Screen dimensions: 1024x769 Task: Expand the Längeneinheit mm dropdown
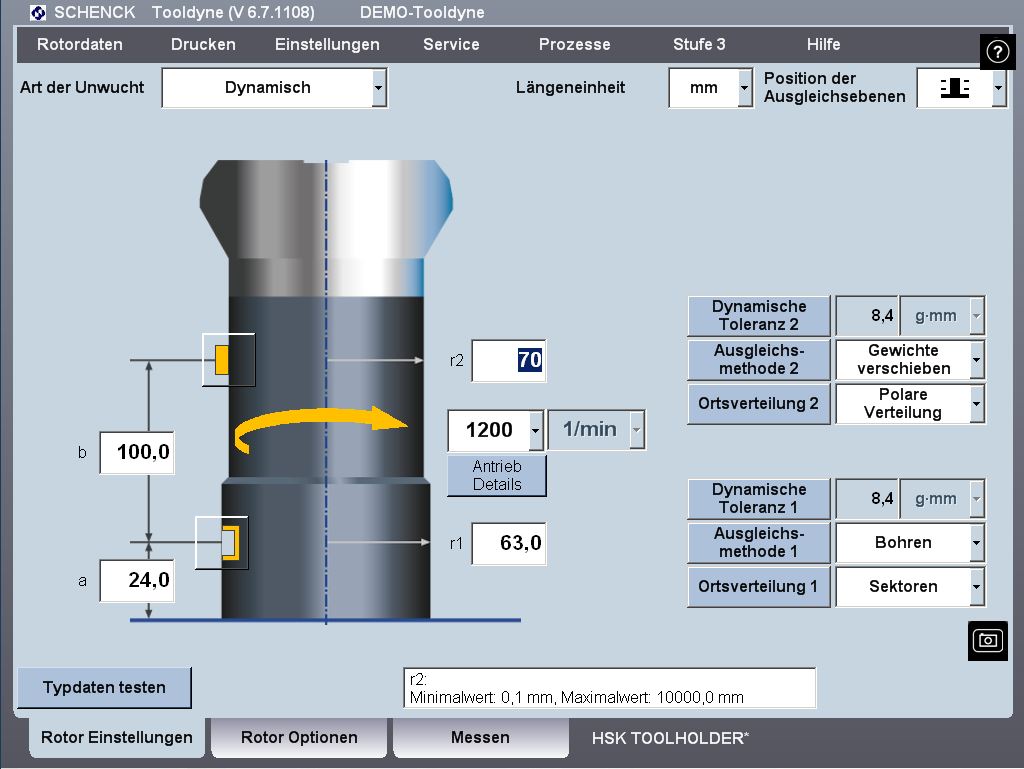[744, 88]
